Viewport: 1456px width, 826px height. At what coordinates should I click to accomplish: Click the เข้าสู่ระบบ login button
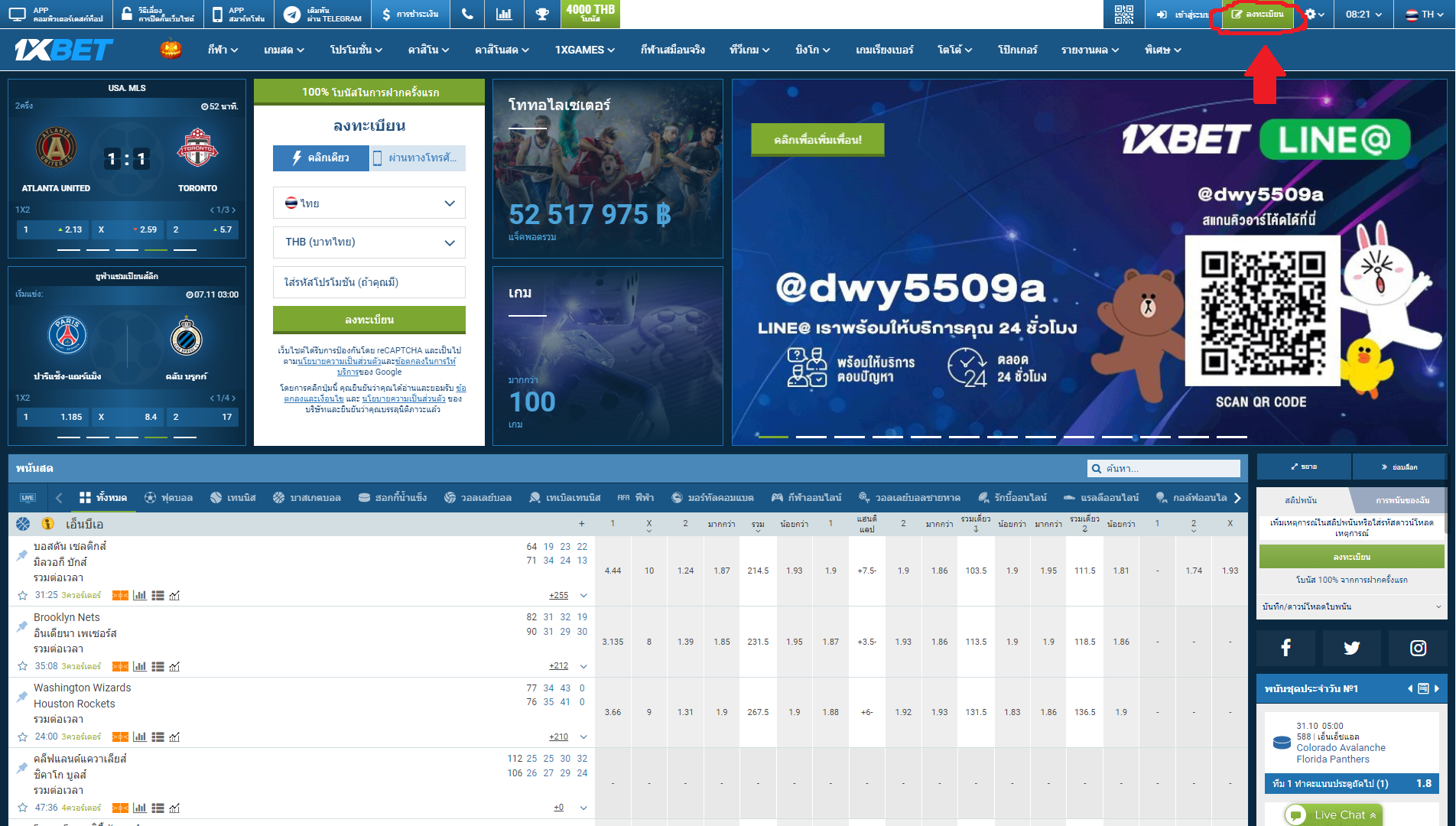pyautogui.click(x=1182, y=15)
